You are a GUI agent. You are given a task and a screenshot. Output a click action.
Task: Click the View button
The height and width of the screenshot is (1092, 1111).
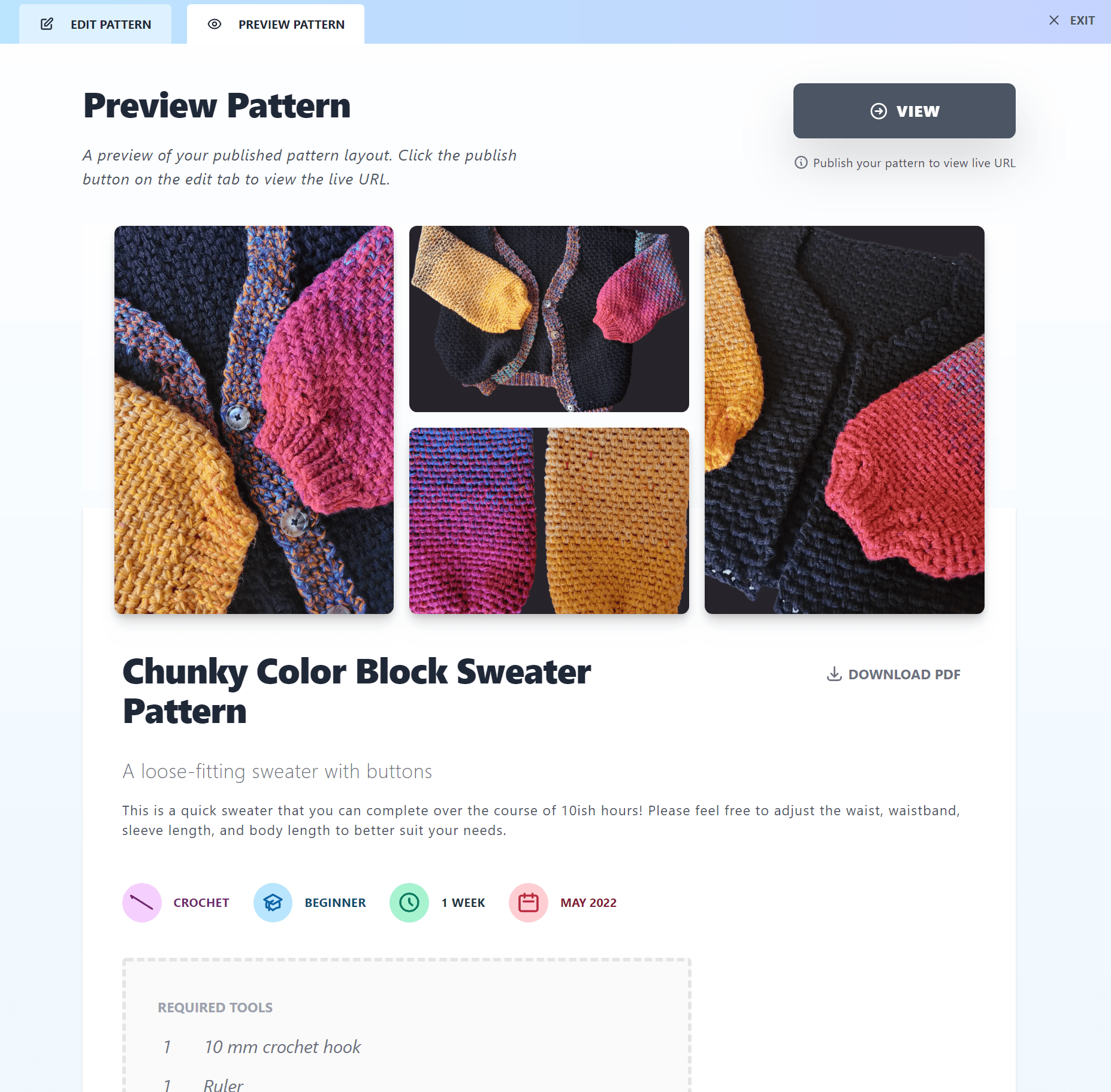(x=904, y=110)
